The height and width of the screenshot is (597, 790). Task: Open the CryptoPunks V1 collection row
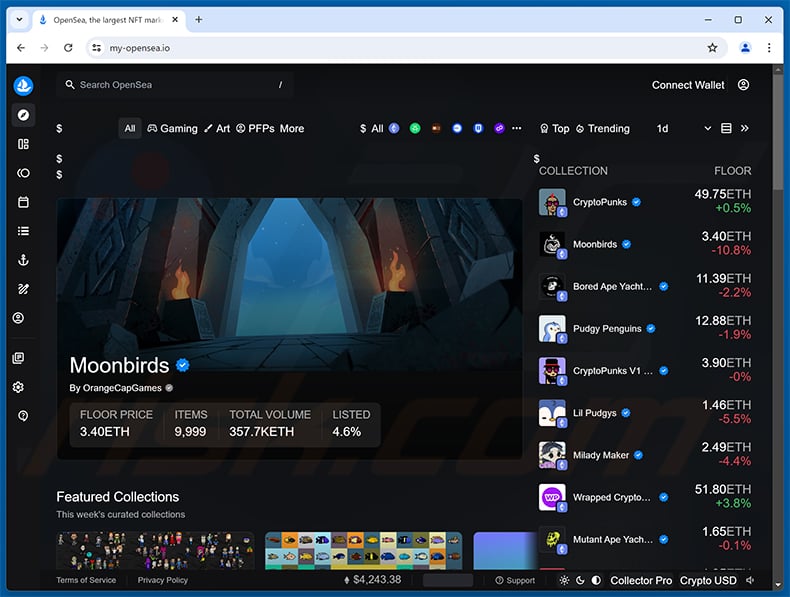pyautogui.click(x=644, y=371)
